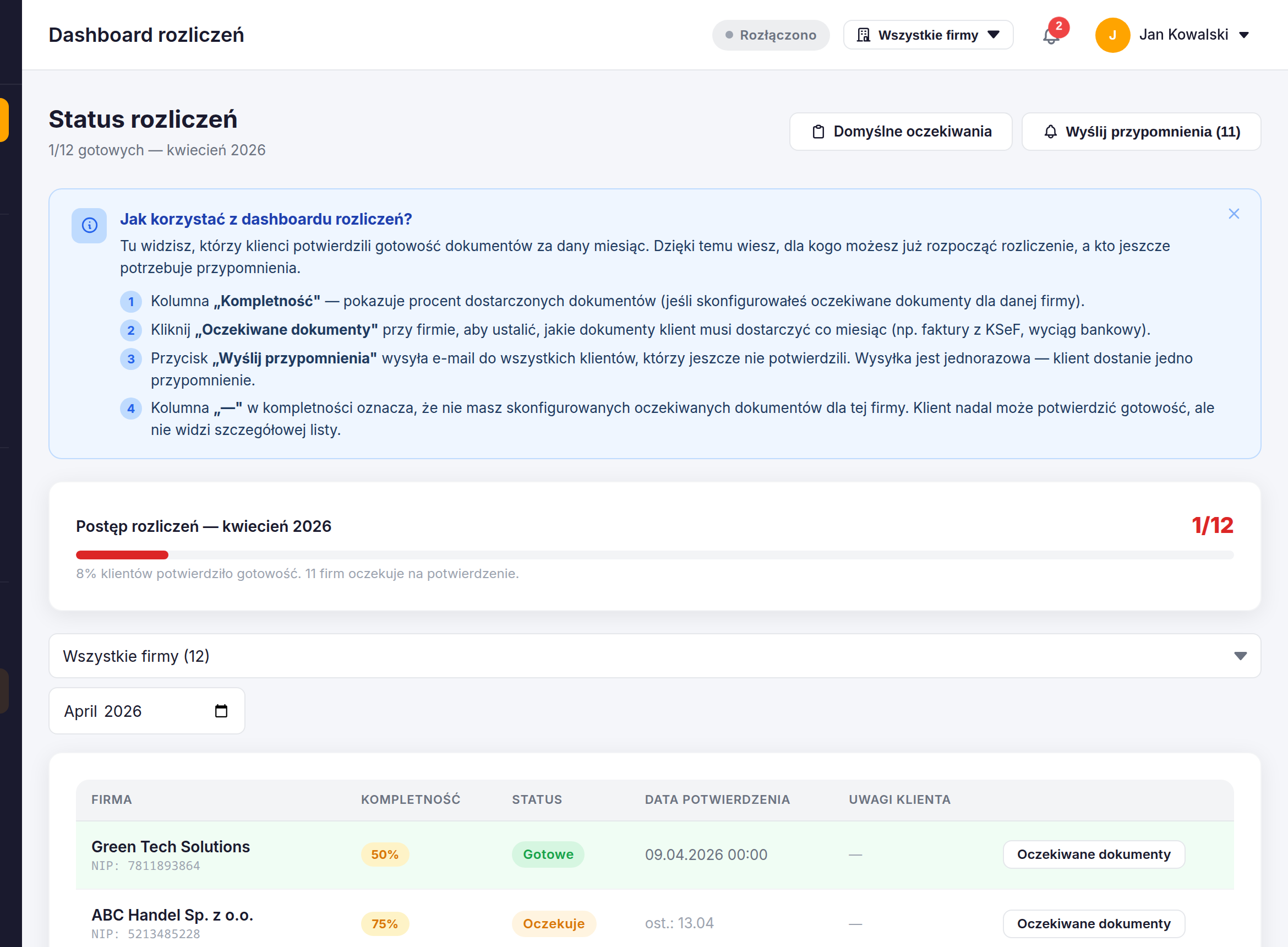Viewport: 1288px width, 947px height.
Task: Click the Uwagi klienta column header
Action: point(899,799)
